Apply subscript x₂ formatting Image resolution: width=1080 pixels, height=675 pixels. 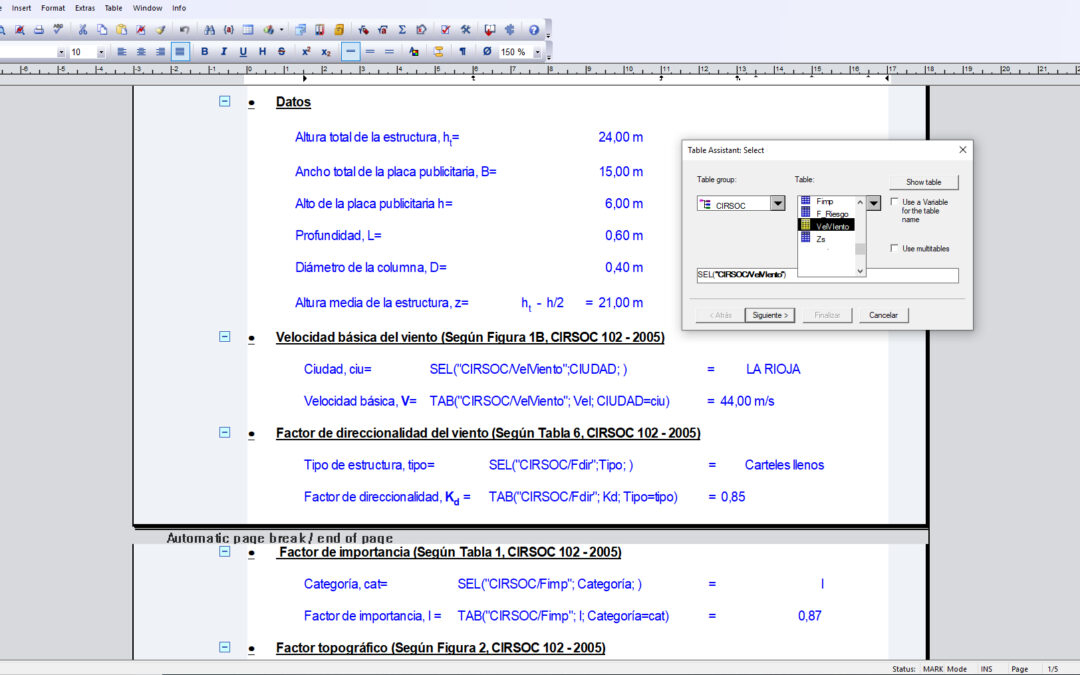[326, 52]
